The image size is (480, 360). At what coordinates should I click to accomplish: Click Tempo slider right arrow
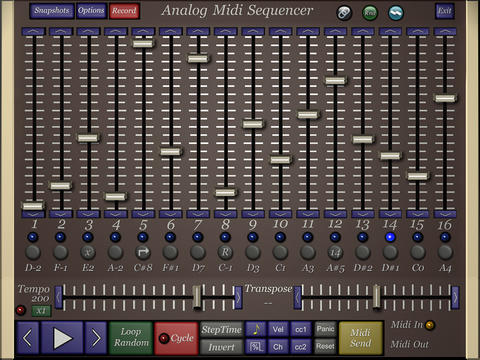click(238, 297)
